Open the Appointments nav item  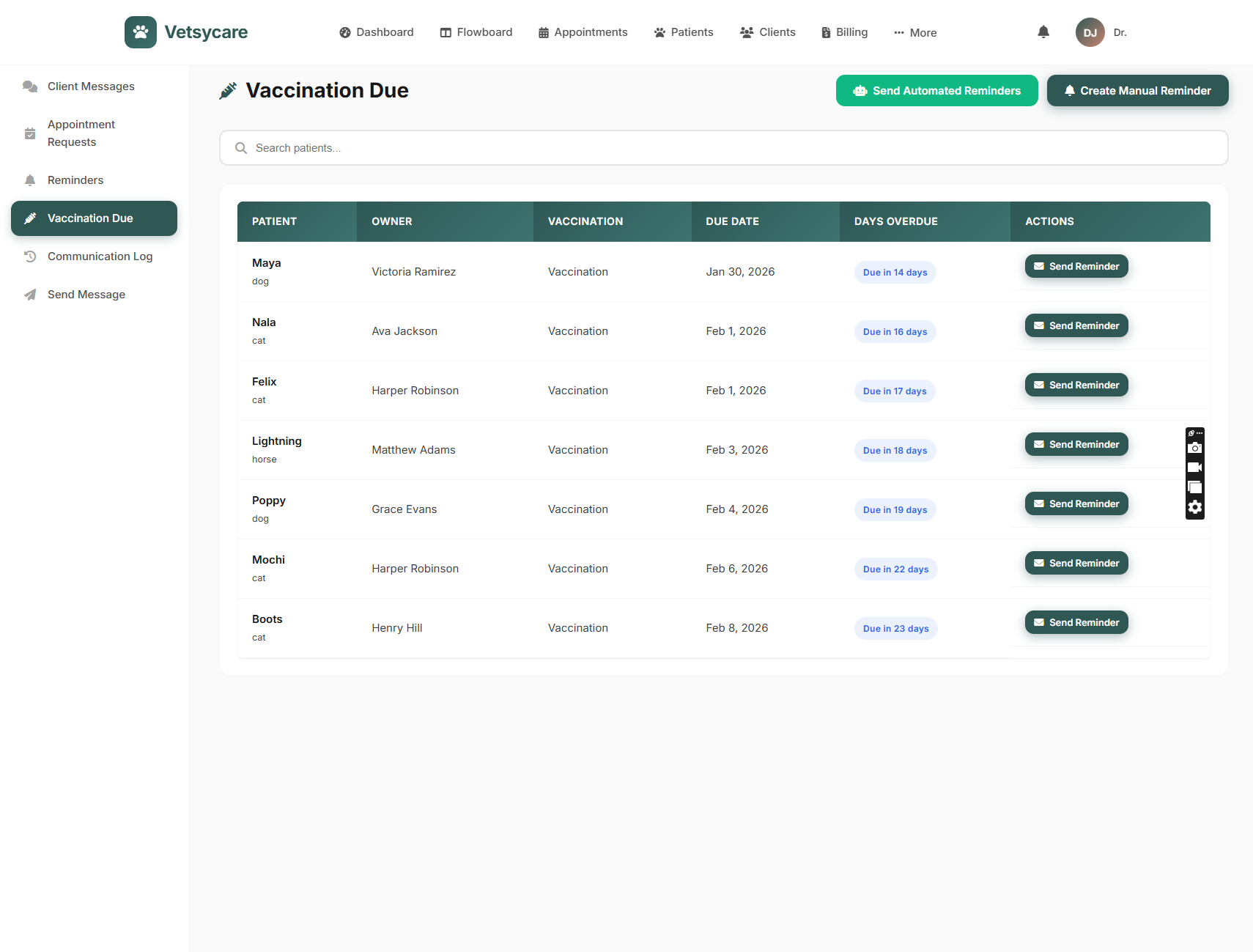pos(583,32)
